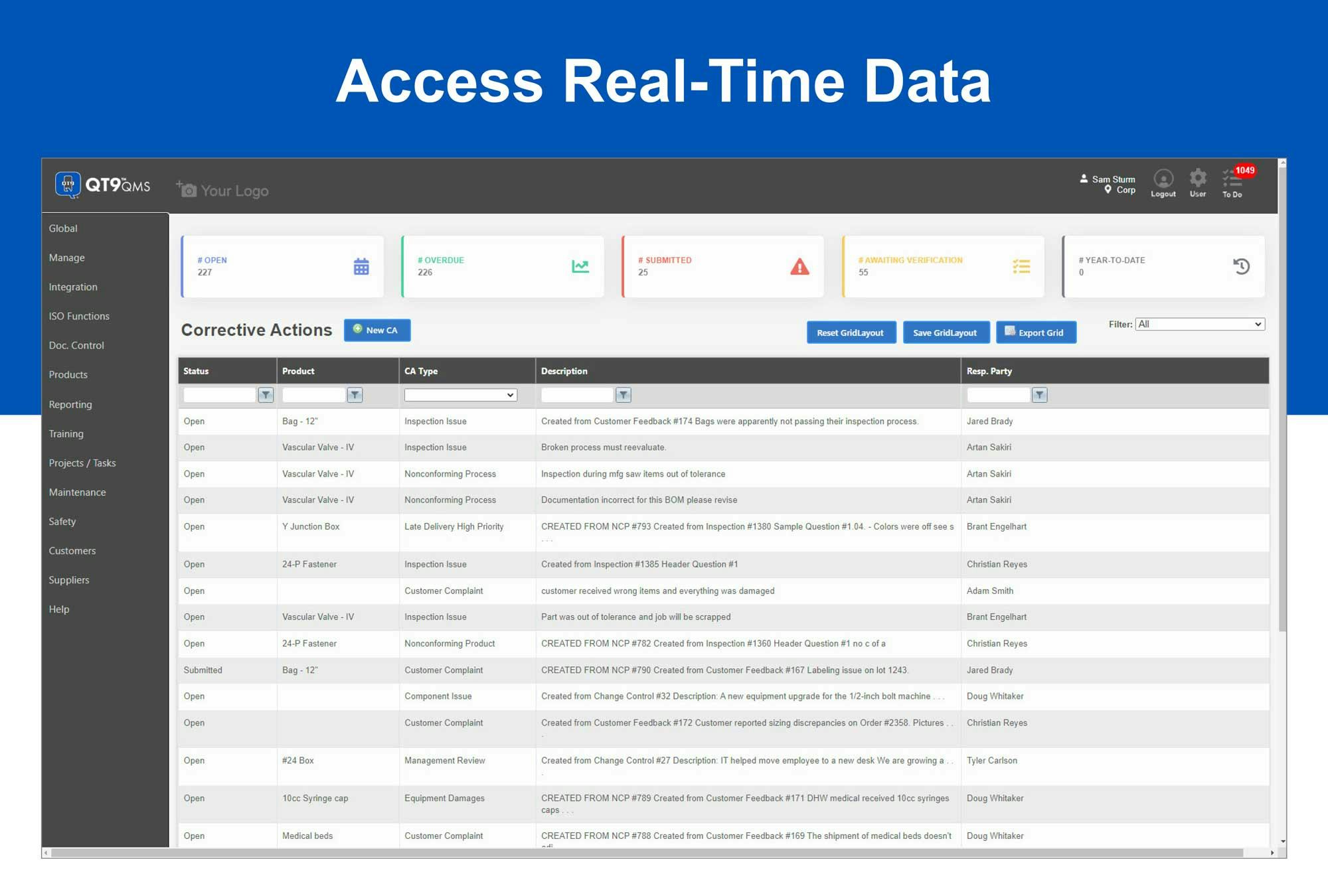Click the Export Grid button
Viewport: 1328px width, 896px height.
pos(1035,333)
